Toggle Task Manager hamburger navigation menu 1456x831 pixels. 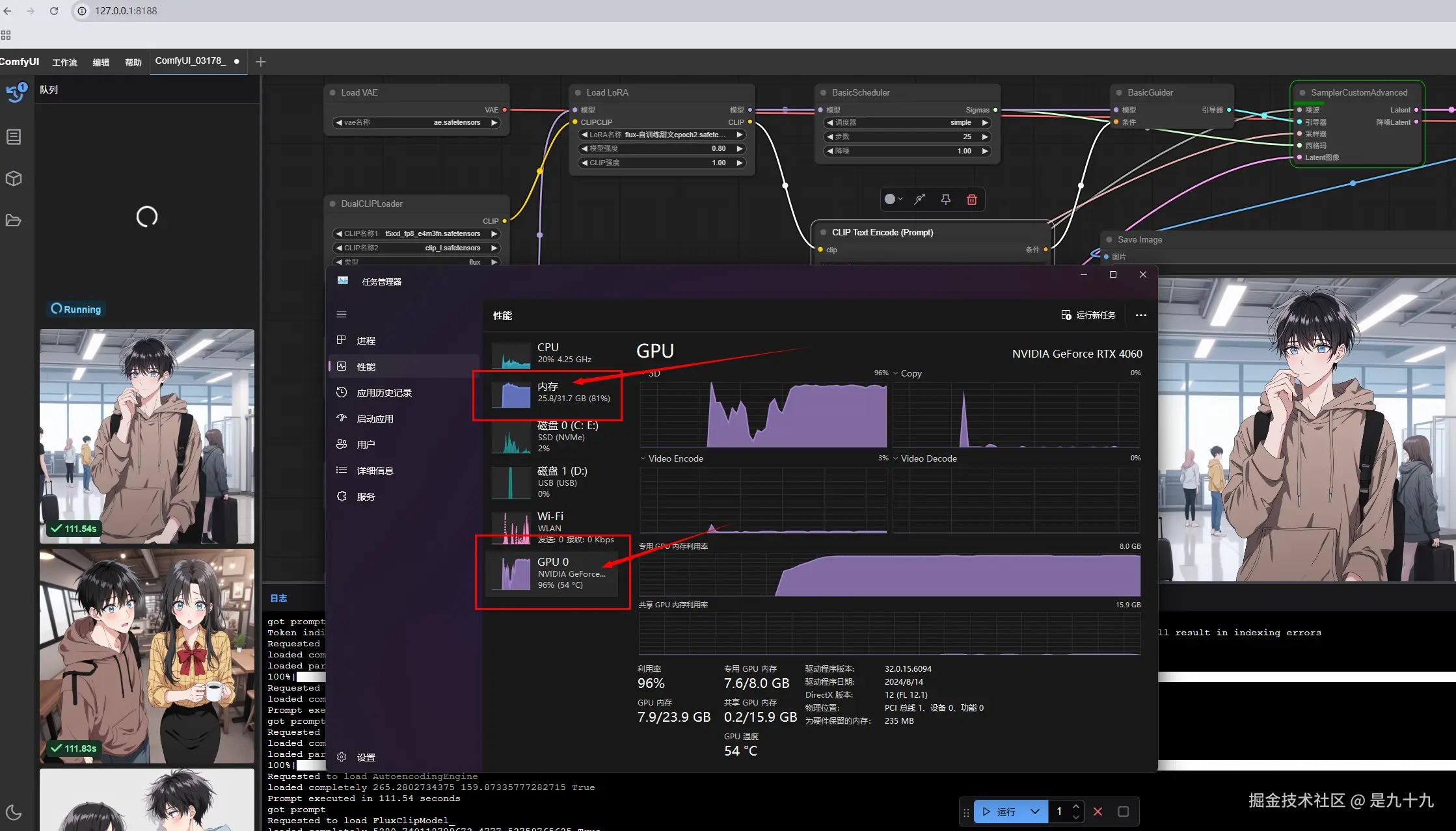click(x=342, y=314)
